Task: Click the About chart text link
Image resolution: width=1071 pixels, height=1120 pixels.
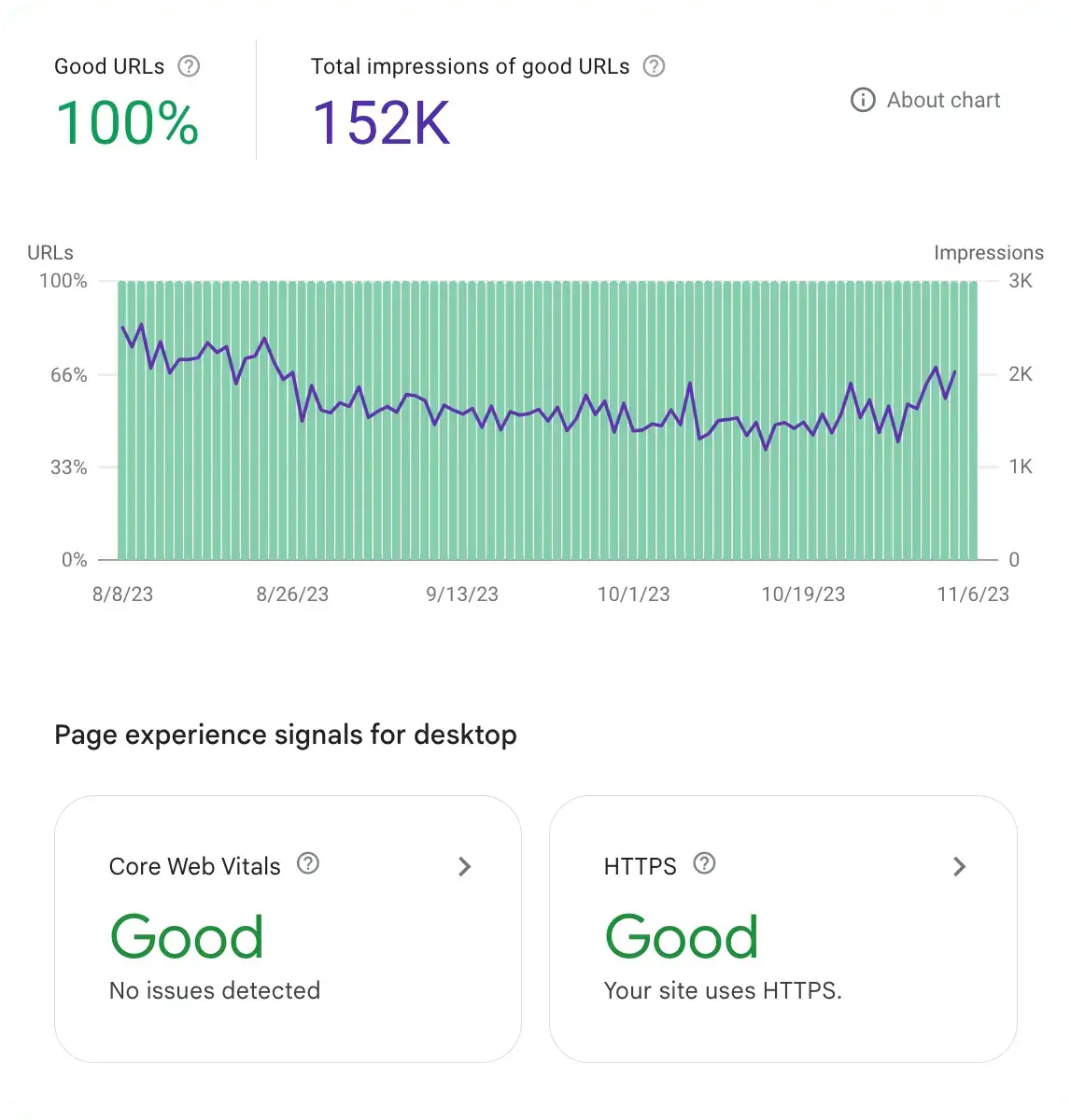Action: 943,100
